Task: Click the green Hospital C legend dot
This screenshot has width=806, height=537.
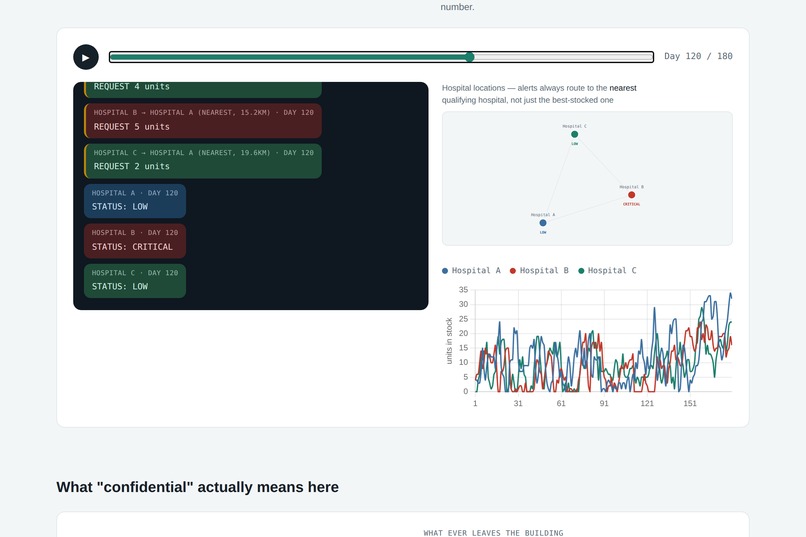Action: (x=581, y=271)
